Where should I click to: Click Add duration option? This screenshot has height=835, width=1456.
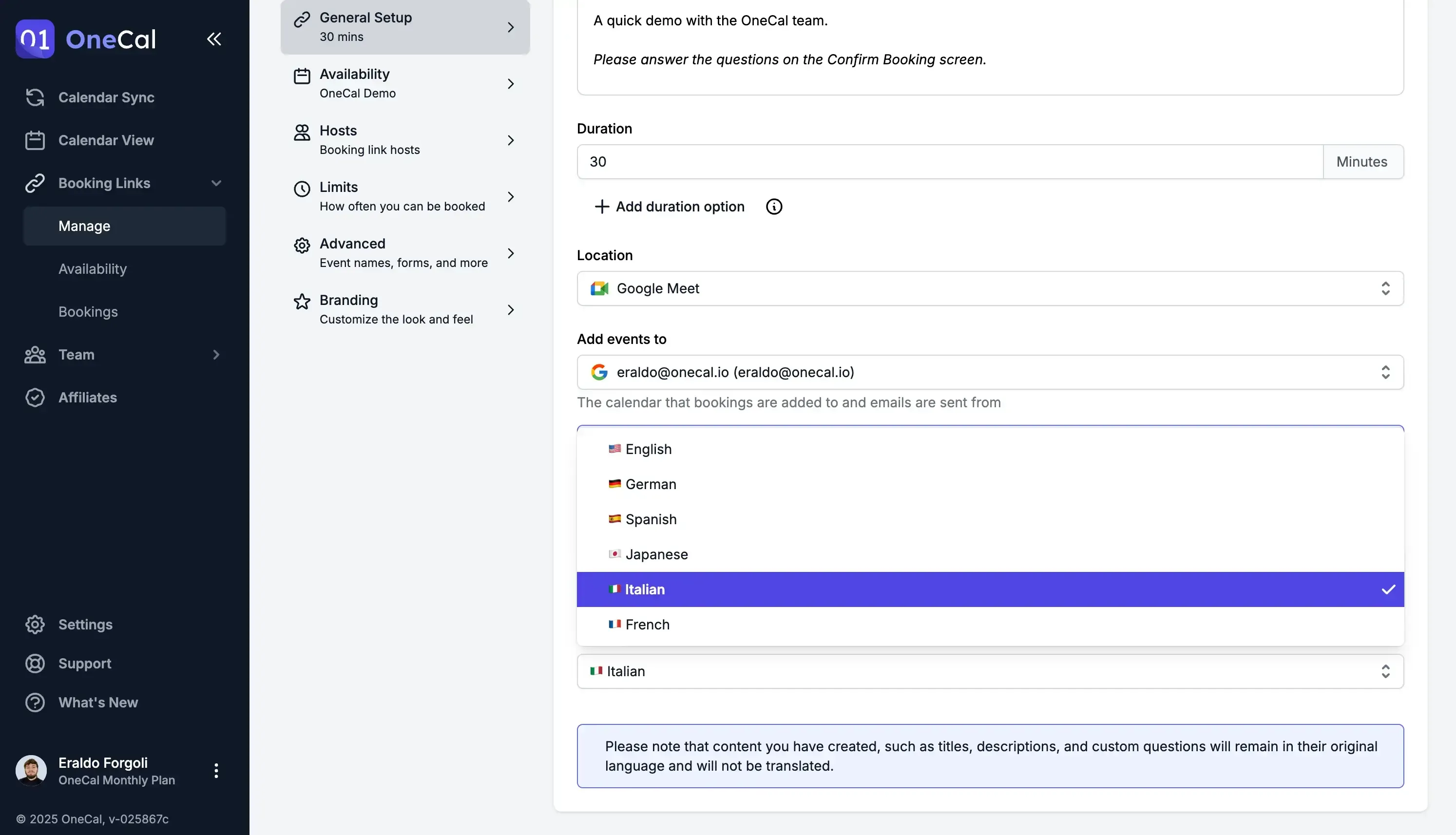coord(679,207)
